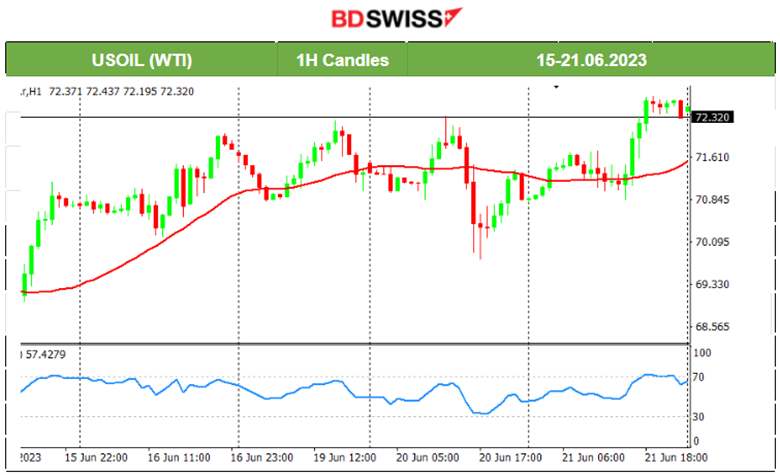
Task: Click the 15-21.06.2023 date range header
Action: click(590, 60)
